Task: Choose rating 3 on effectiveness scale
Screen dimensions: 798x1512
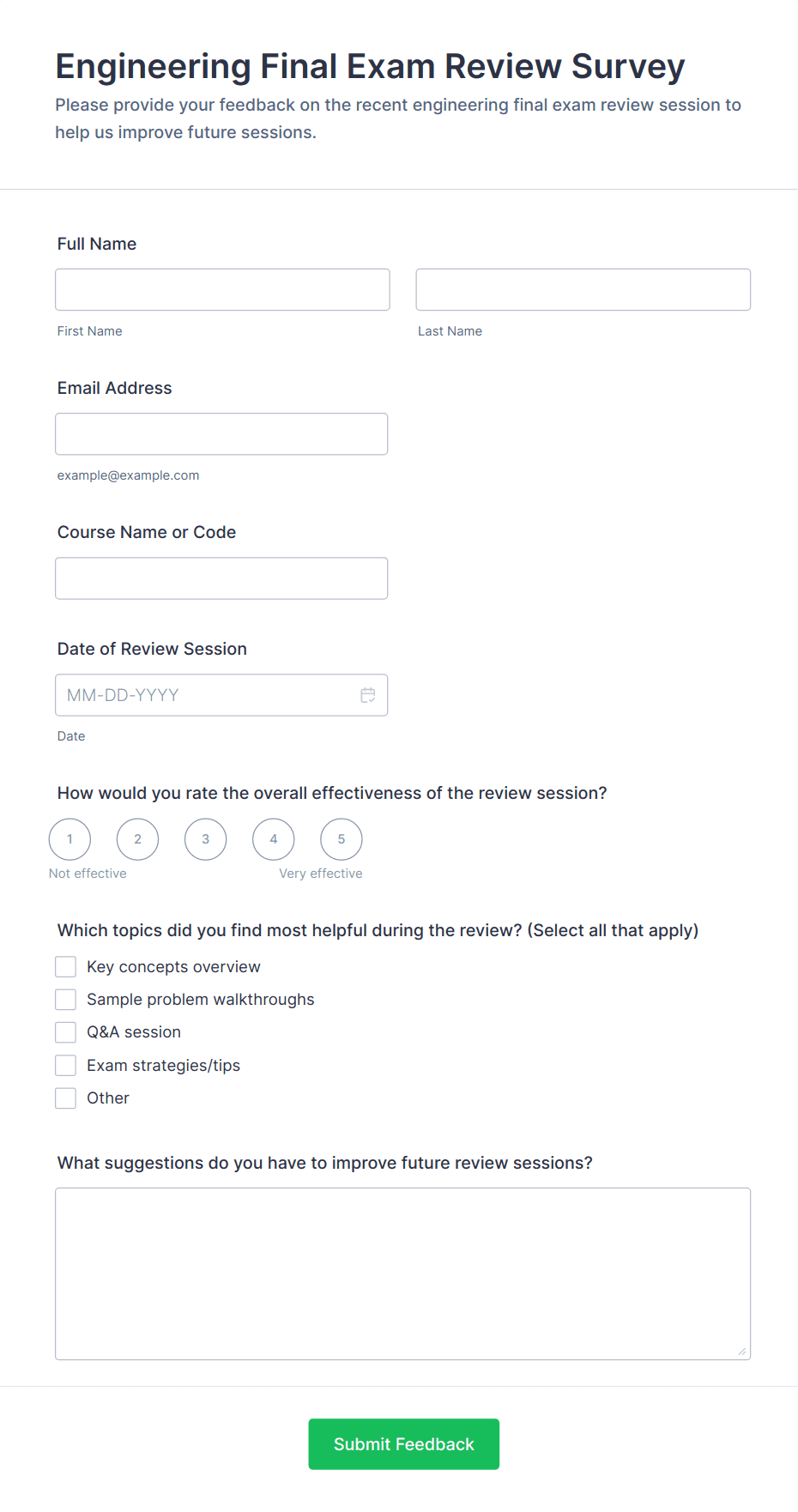Action: (206, 839)
